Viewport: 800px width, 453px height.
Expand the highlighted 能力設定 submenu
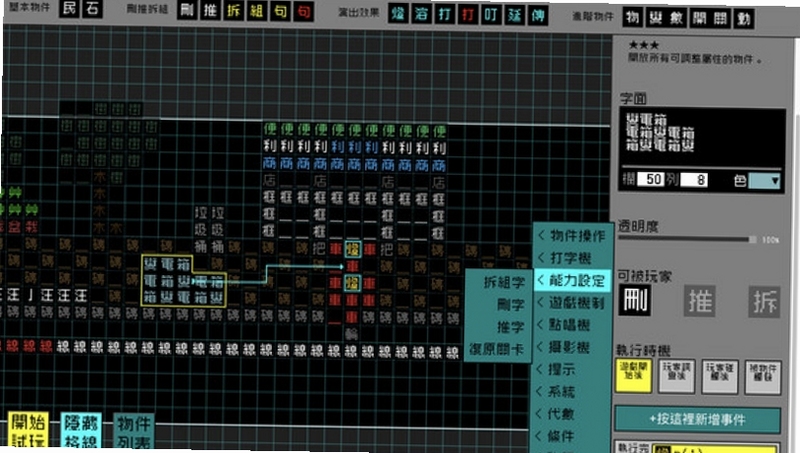point(571,280)
